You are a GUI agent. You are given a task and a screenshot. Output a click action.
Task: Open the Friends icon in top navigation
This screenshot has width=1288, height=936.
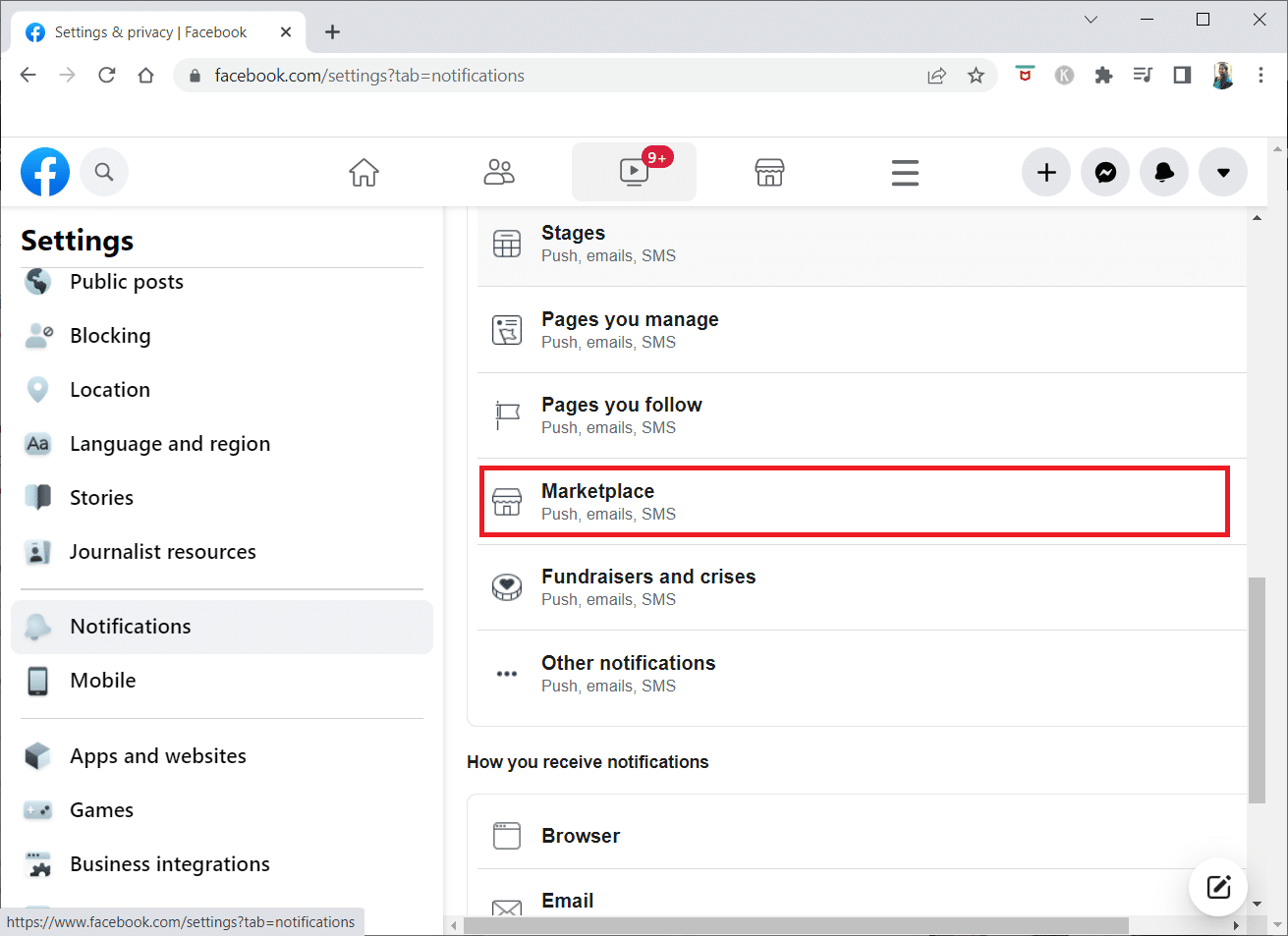pyautogui.click(x=499, y=172)
